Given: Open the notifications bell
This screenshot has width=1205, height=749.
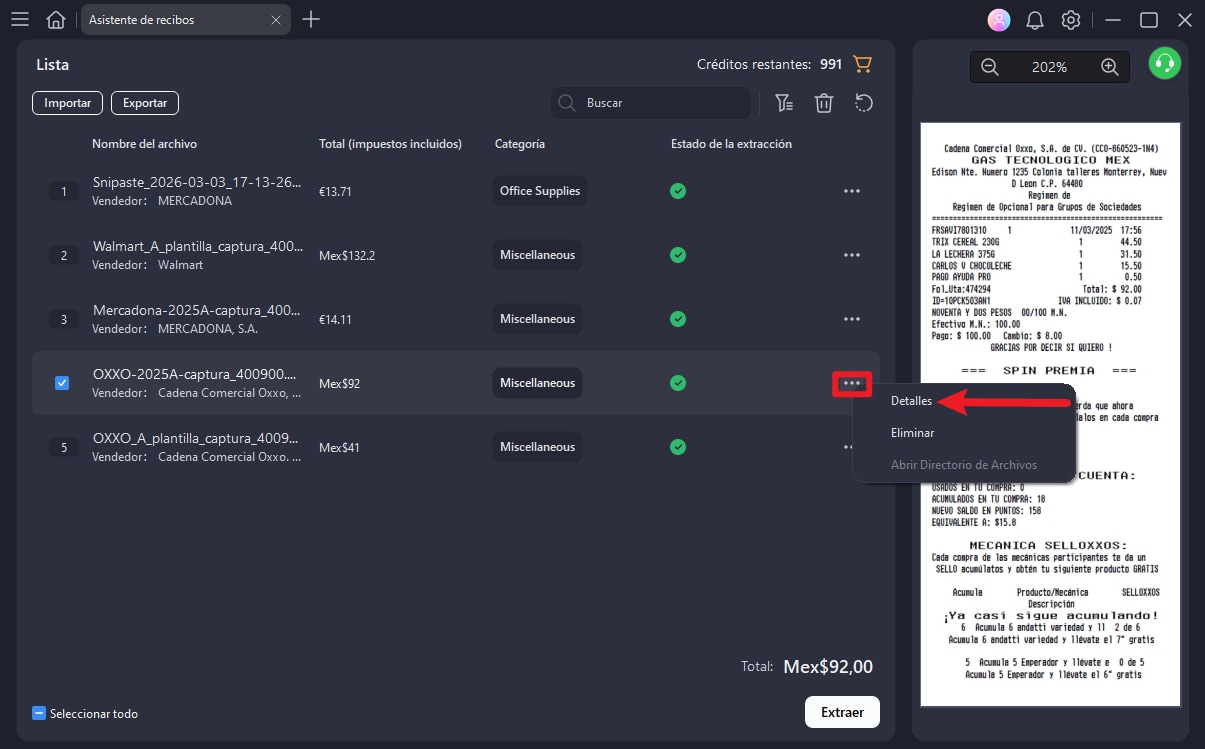Looking at the screenshot, I should pyautogui.click(x=1034, y=19).
